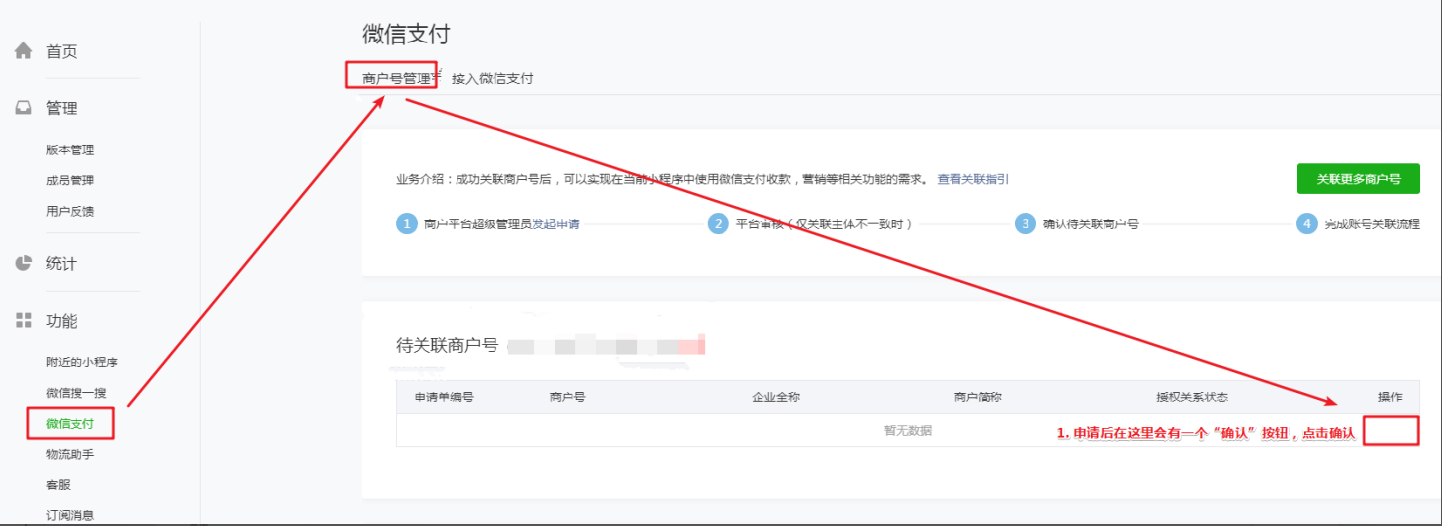Click the inbox icon beside 管理
Viewport: 1442px width, 526px height.
(23, 108)
